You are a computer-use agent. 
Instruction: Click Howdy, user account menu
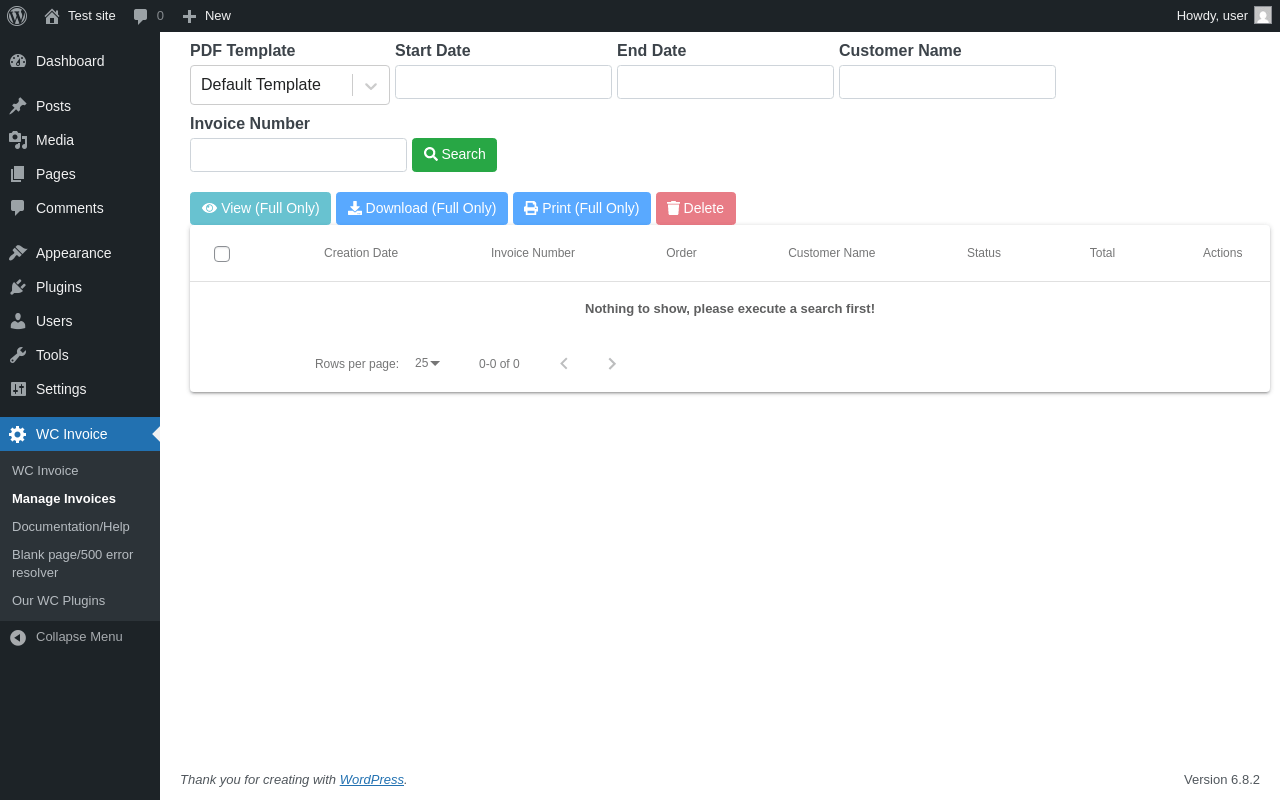point(1224,16)
